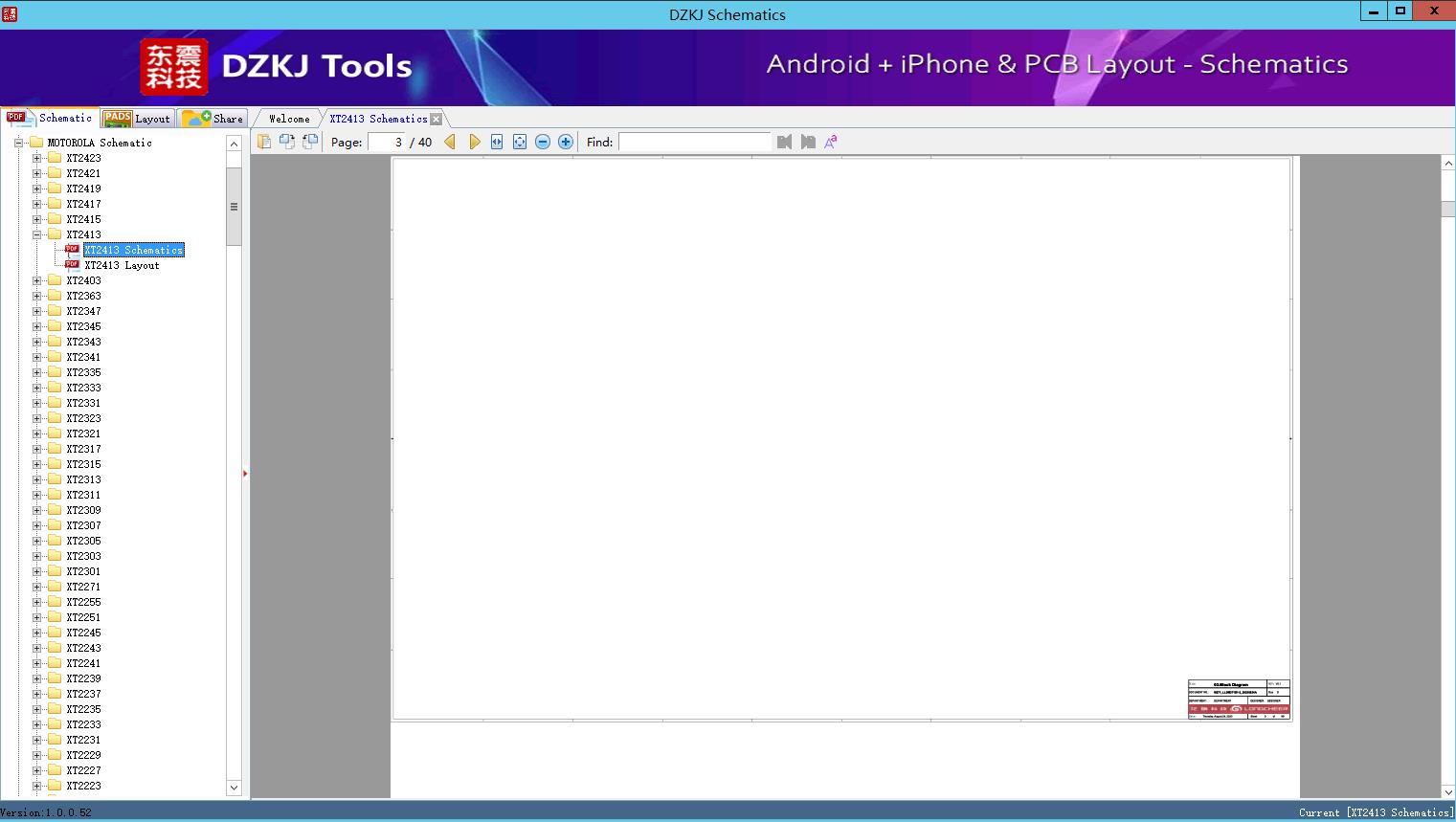The image size is (1456, 822).
Task: Collapse the MOTOROLA Schematic tree root
Action: pyautogui.click(x=18, y=143)
